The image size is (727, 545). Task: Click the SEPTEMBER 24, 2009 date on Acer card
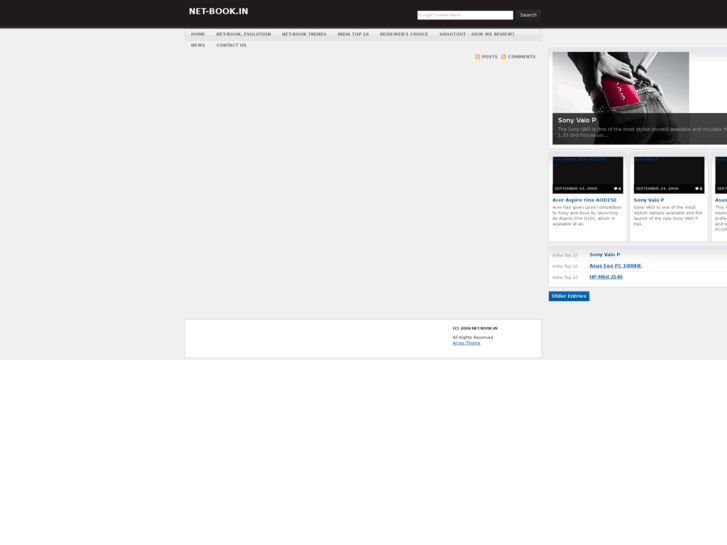tap(576, 189)
